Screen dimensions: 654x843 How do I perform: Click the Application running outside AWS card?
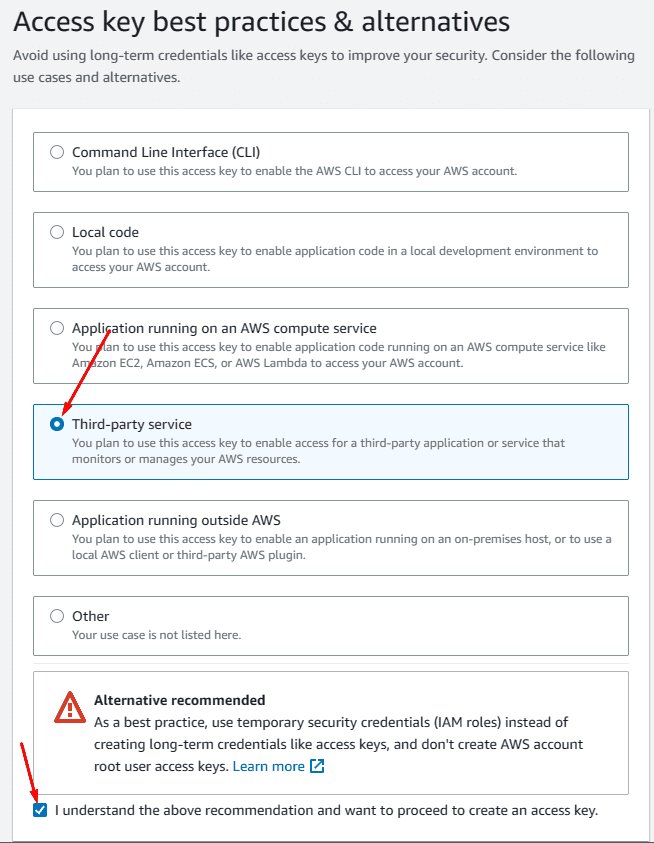pos(330,538)
